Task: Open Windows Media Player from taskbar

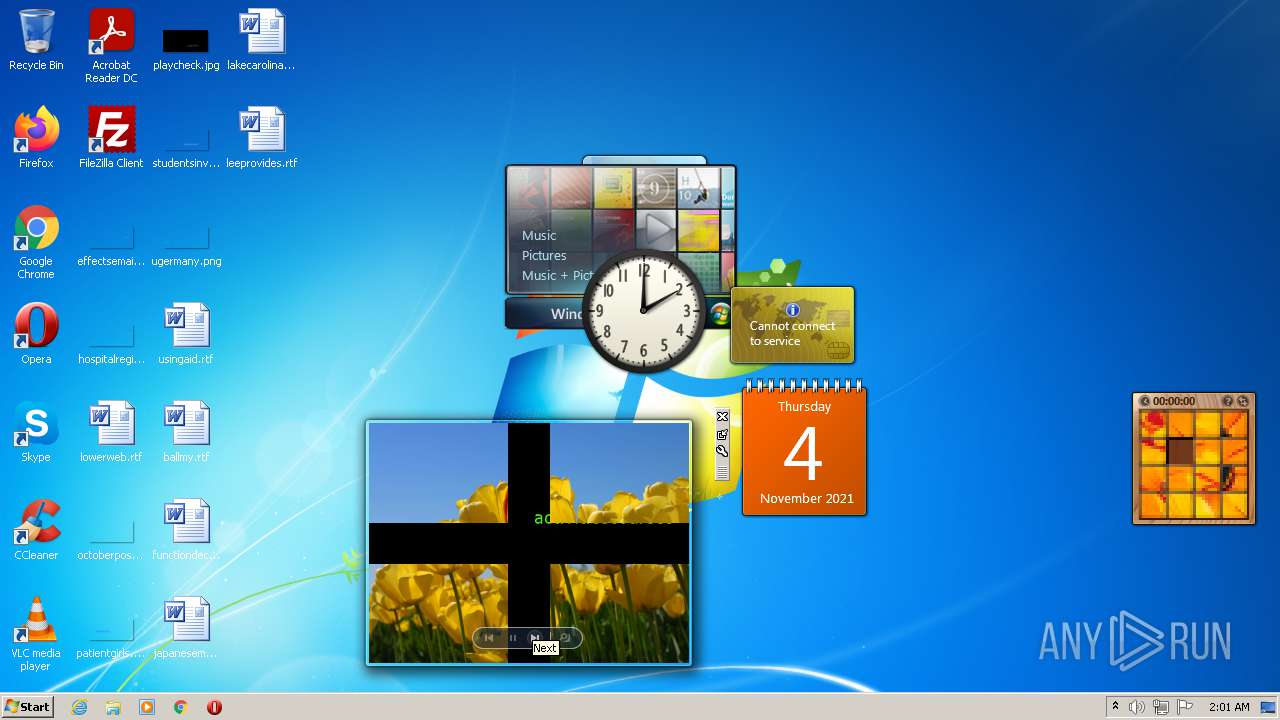Action: [147, 707]
